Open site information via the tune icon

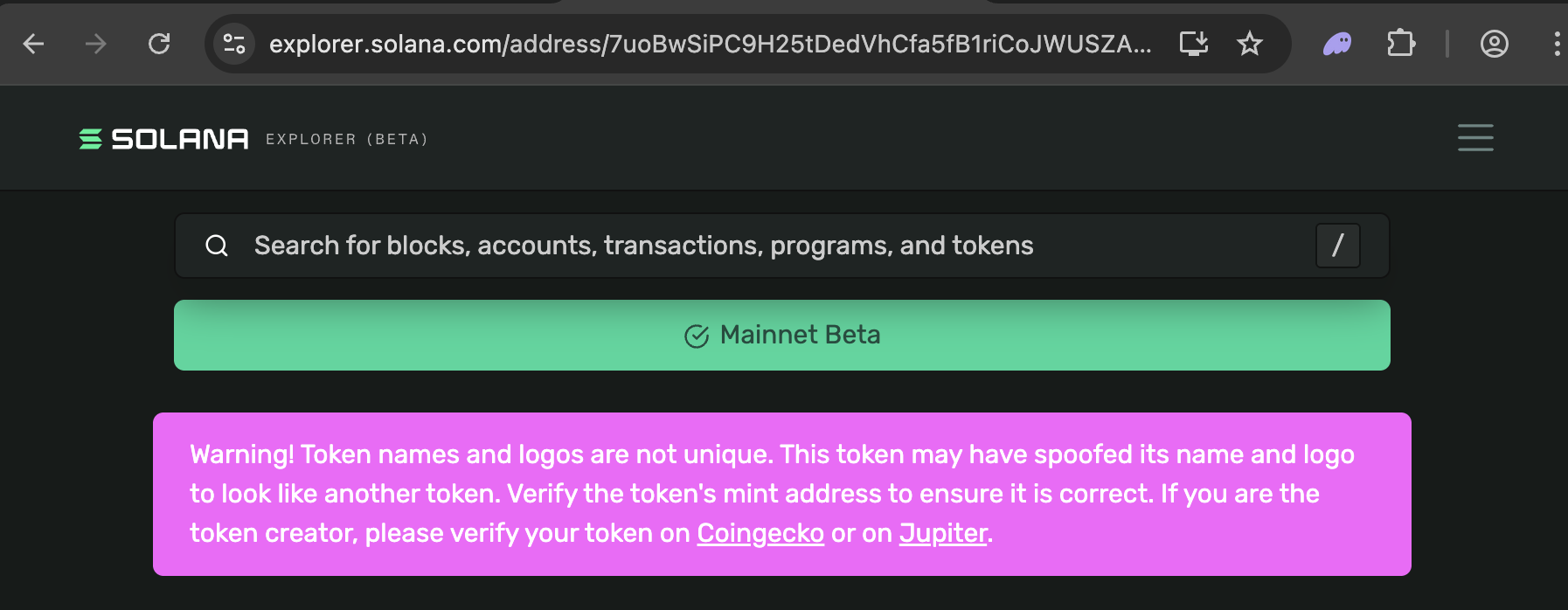pyautogui.click(x=232, y=43)
